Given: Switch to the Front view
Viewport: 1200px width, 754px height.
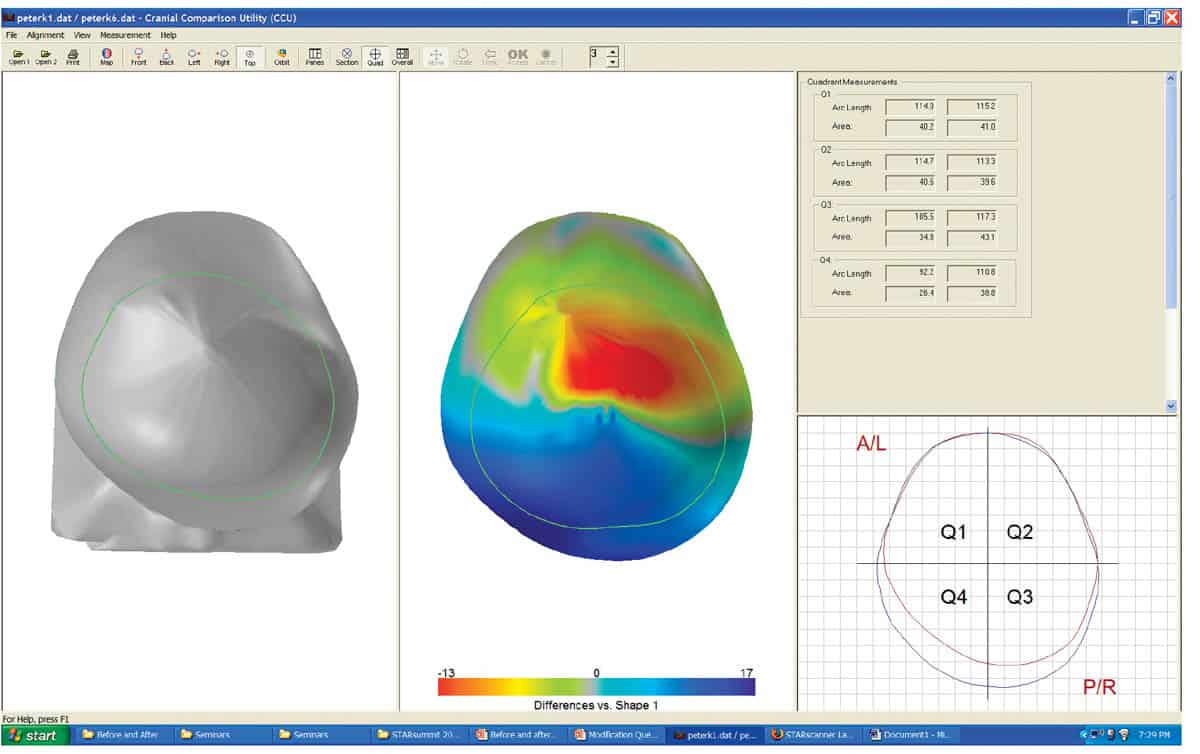Looking at the screenshot, I should coord(139,56).
